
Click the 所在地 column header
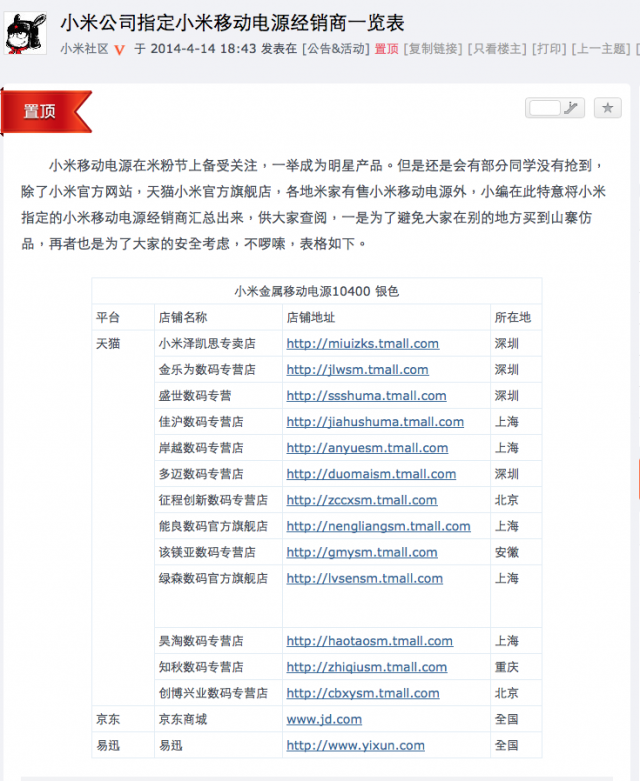pos(512,317)
